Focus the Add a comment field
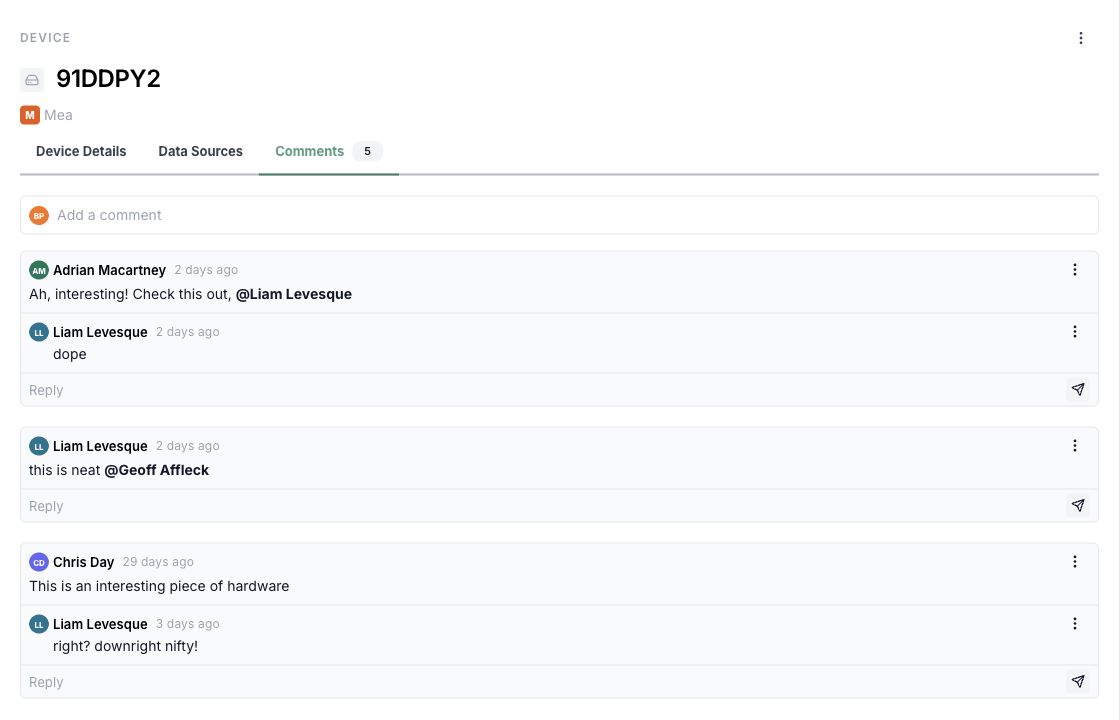Screen dimensions: 1120x720 tap(559, 215)
